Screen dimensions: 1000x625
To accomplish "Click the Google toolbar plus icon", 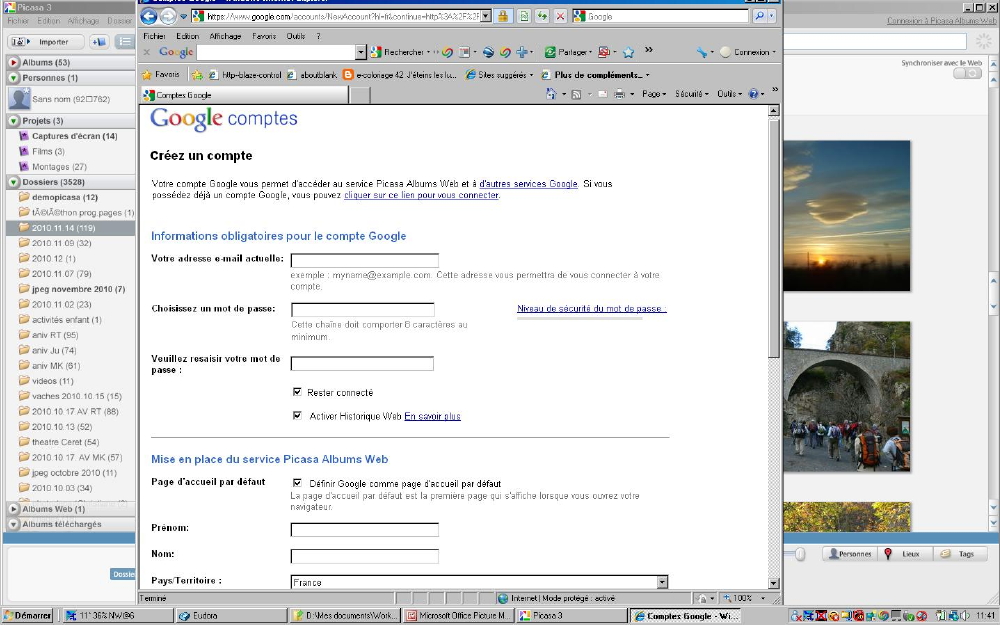I will (522, 52).
